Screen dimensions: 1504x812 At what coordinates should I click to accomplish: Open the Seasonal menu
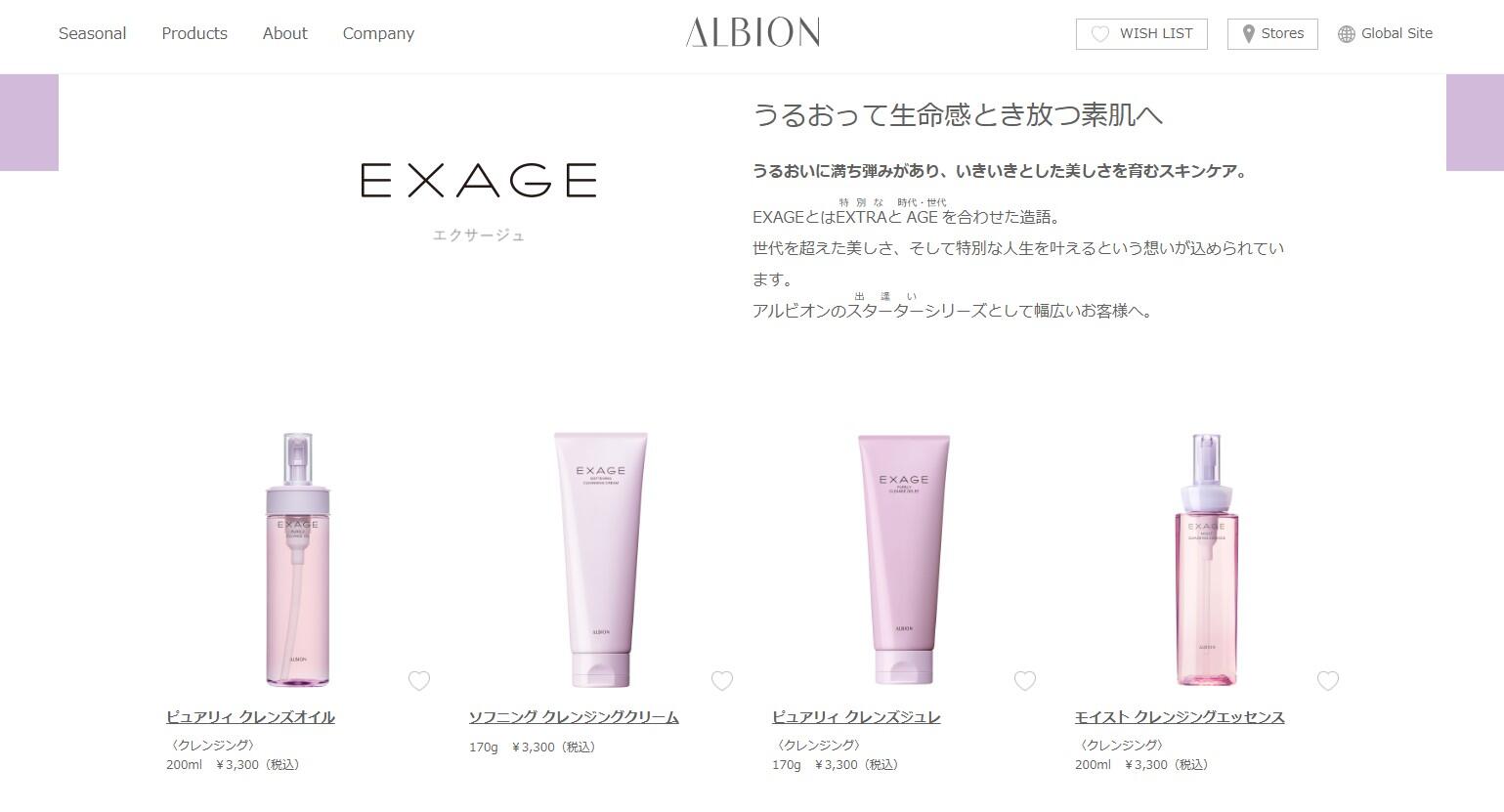(92, 33)
